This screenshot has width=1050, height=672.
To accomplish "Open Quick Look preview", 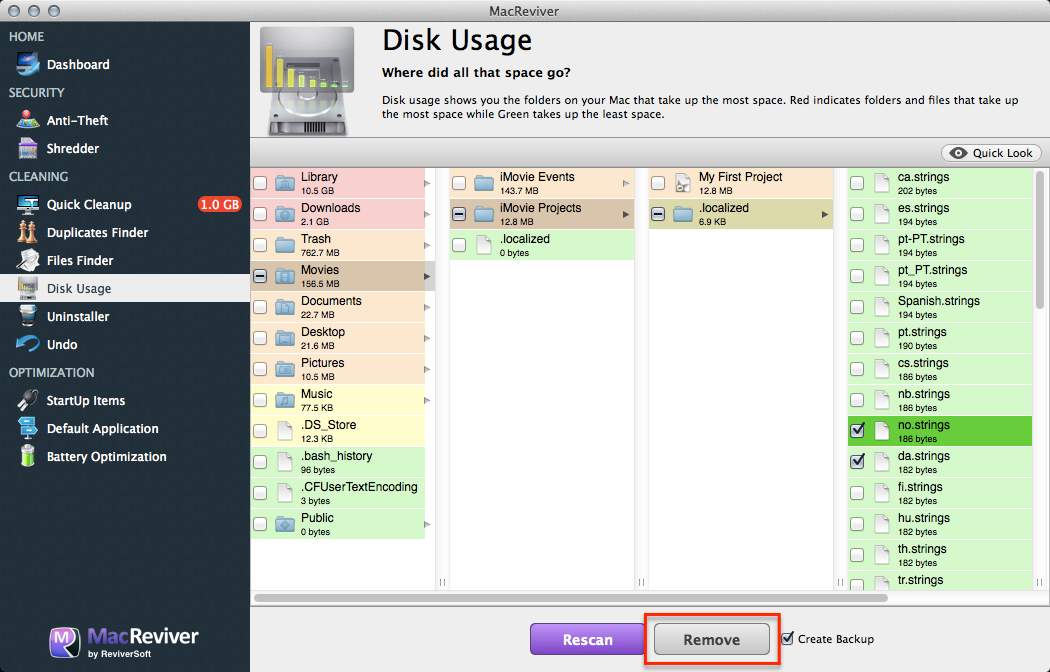I will point(992,153).
